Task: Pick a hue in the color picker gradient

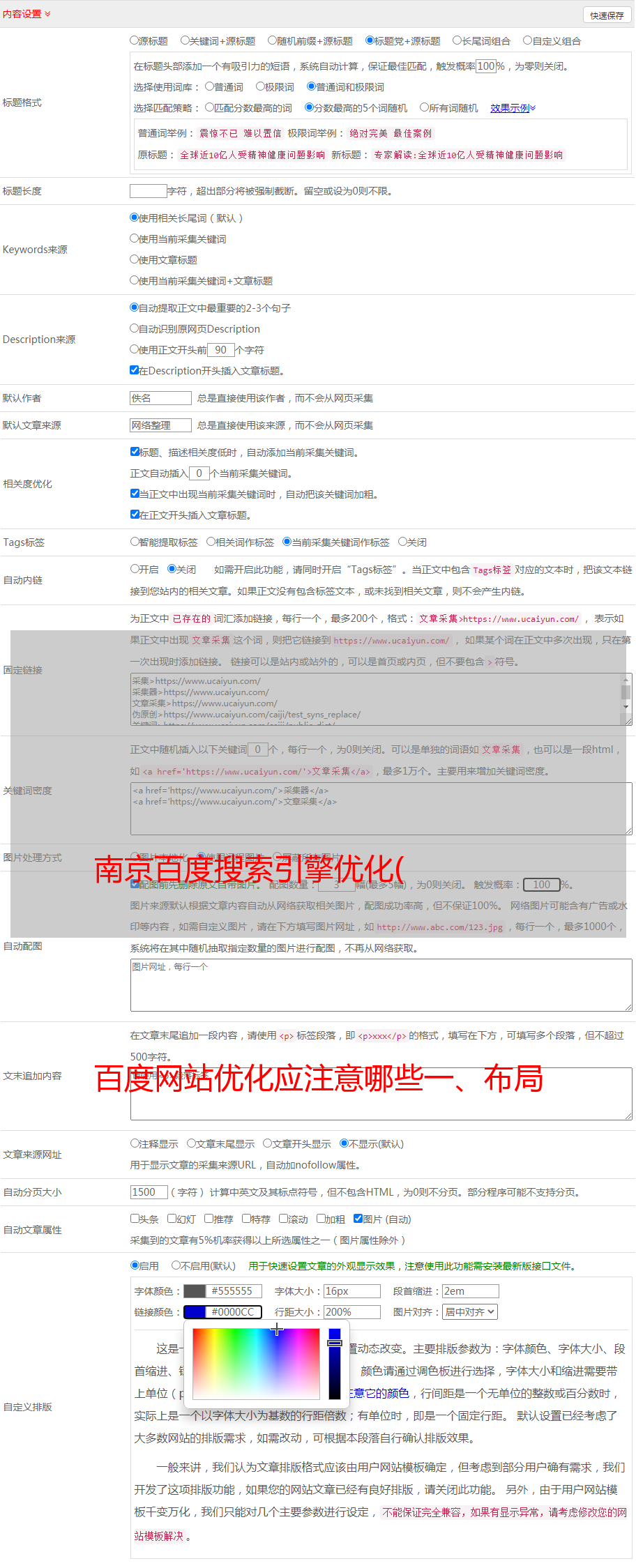Action: click(256, 1364)
